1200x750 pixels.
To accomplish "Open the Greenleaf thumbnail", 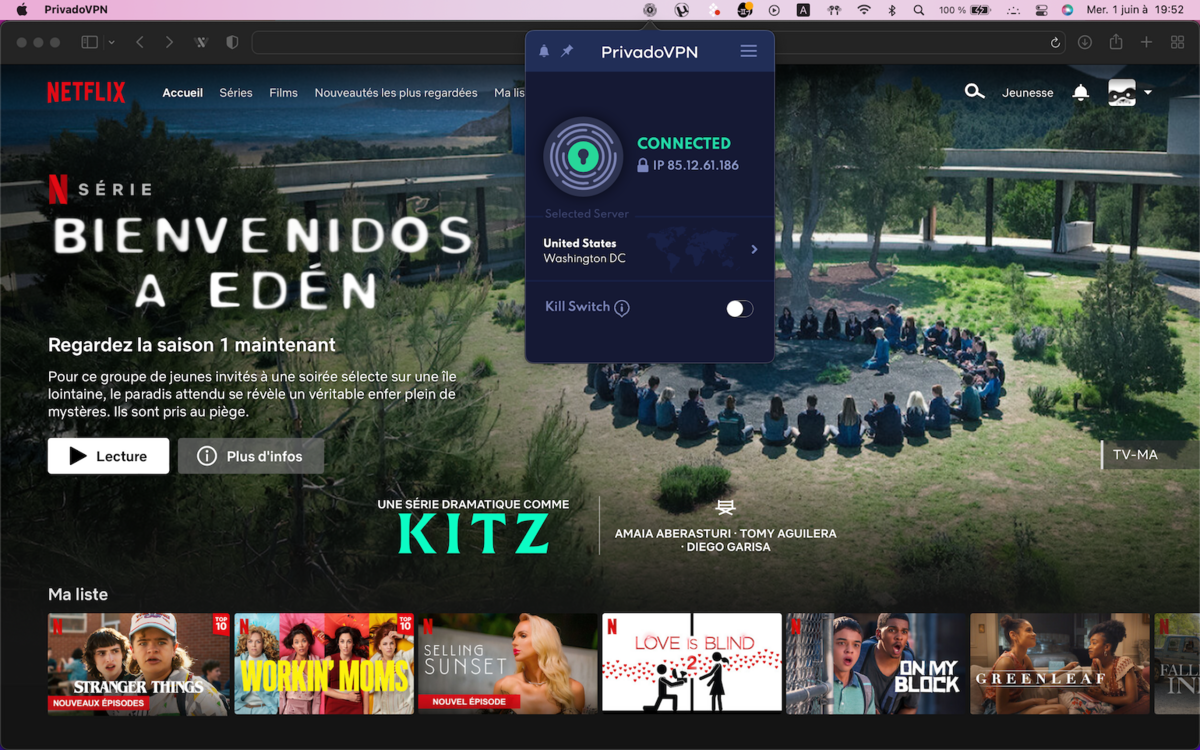I will [x=1060, y=664].
